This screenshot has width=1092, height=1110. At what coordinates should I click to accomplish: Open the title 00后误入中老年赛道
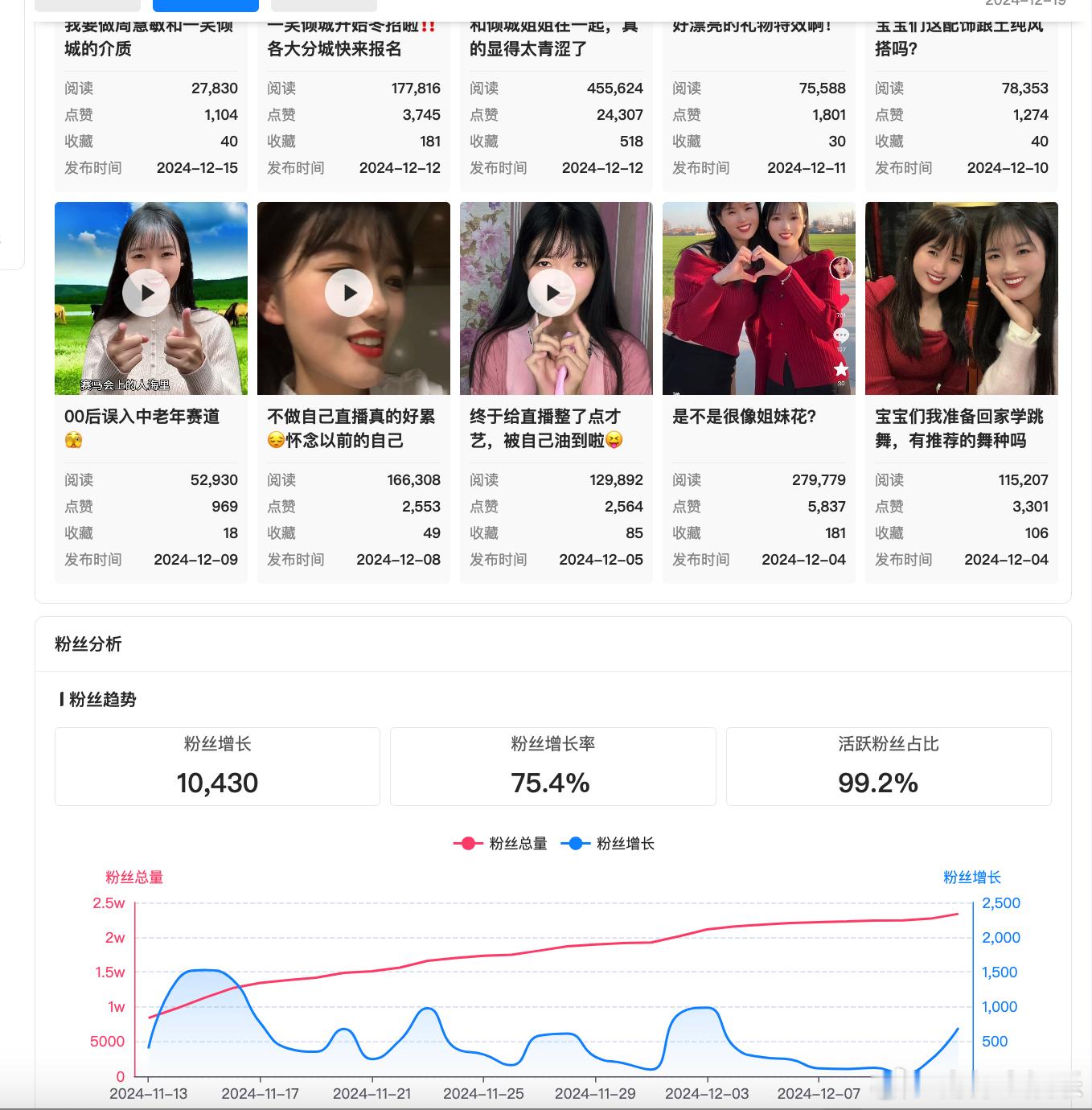pos(142,428)
